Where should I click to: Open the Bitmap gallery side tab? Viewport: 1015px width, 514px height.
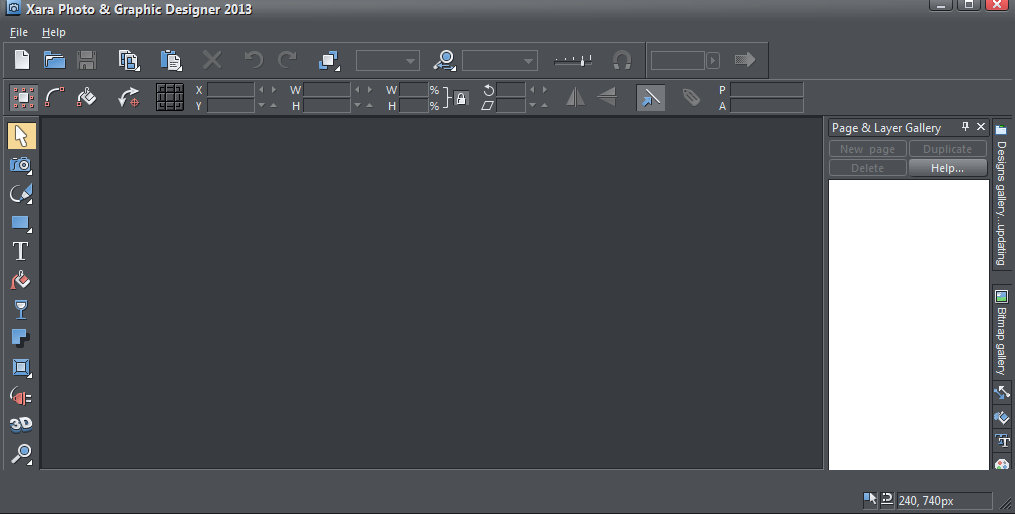(1001, 333)
